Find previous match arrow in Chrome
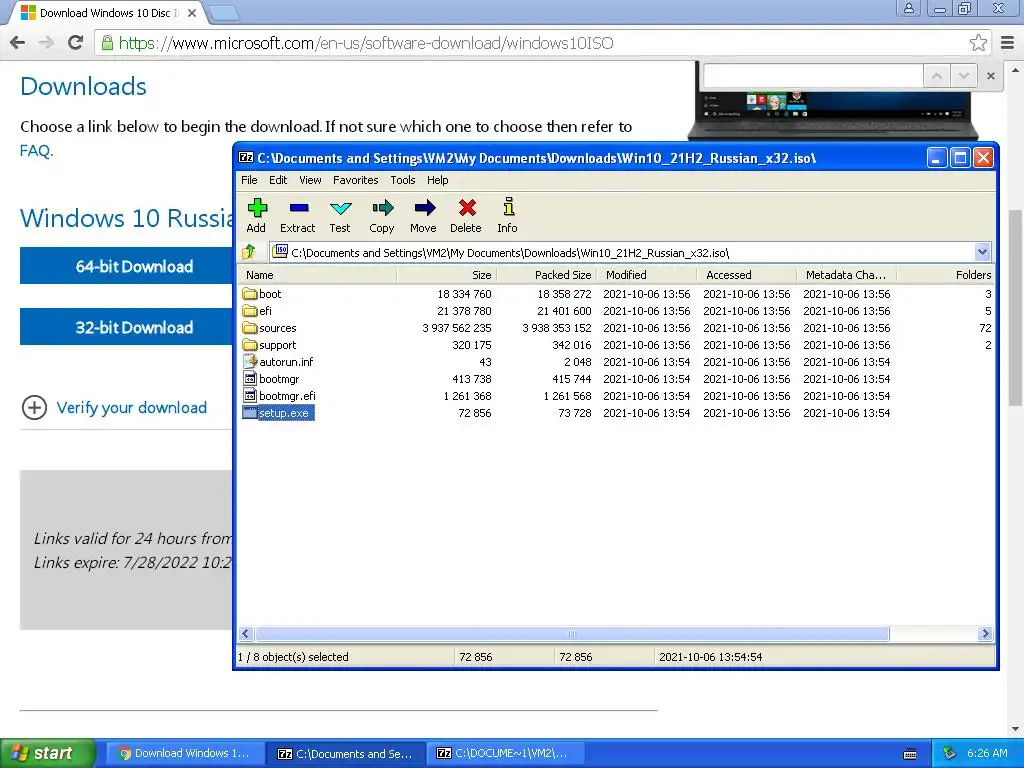Viewport: 1024px width, 768px height. pyautogui.click(x=936, y=76)
